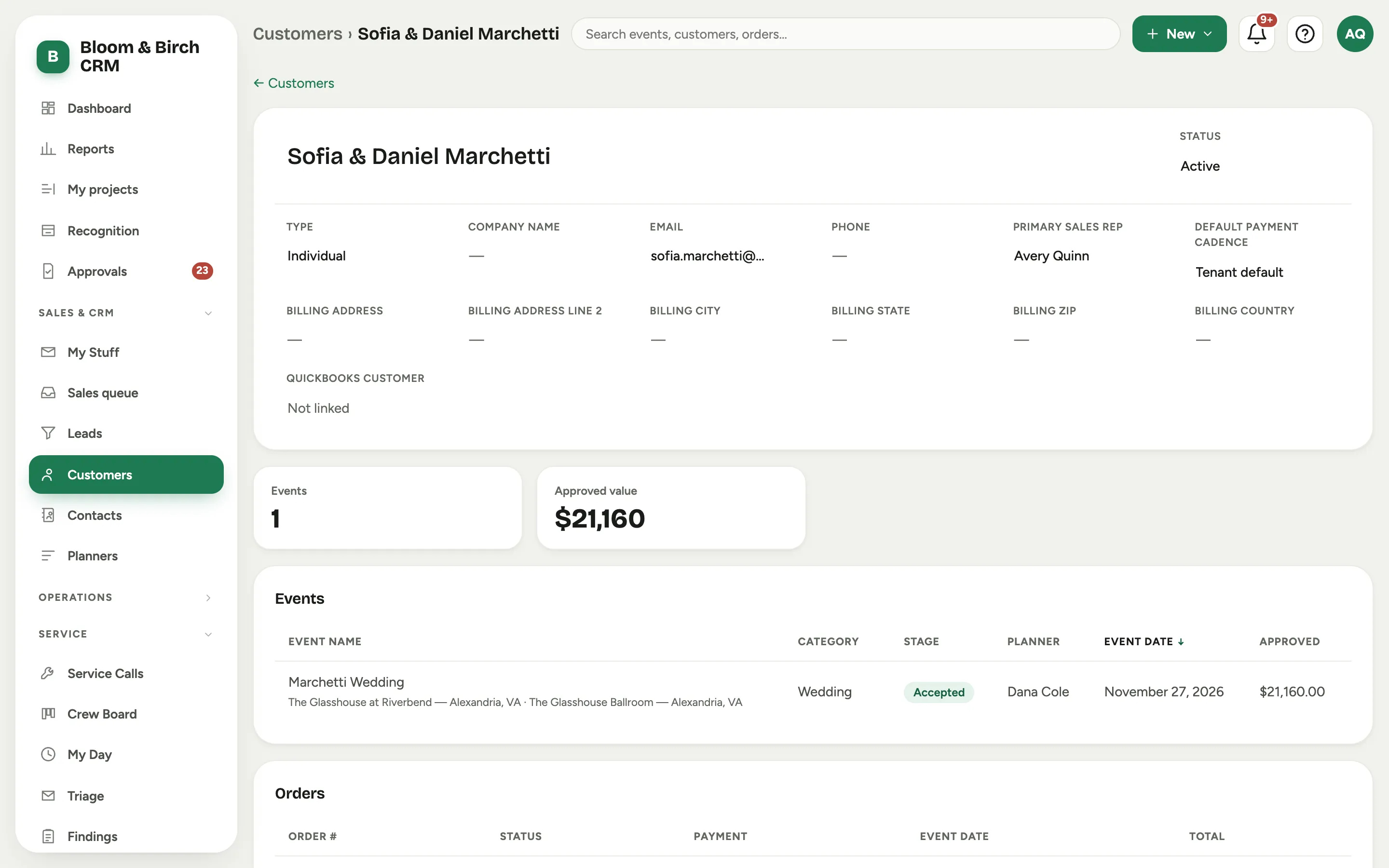This screenshot has height=868, width=1389.
Task: Open the Dashboard icon in sidebar
Action: 48,108
